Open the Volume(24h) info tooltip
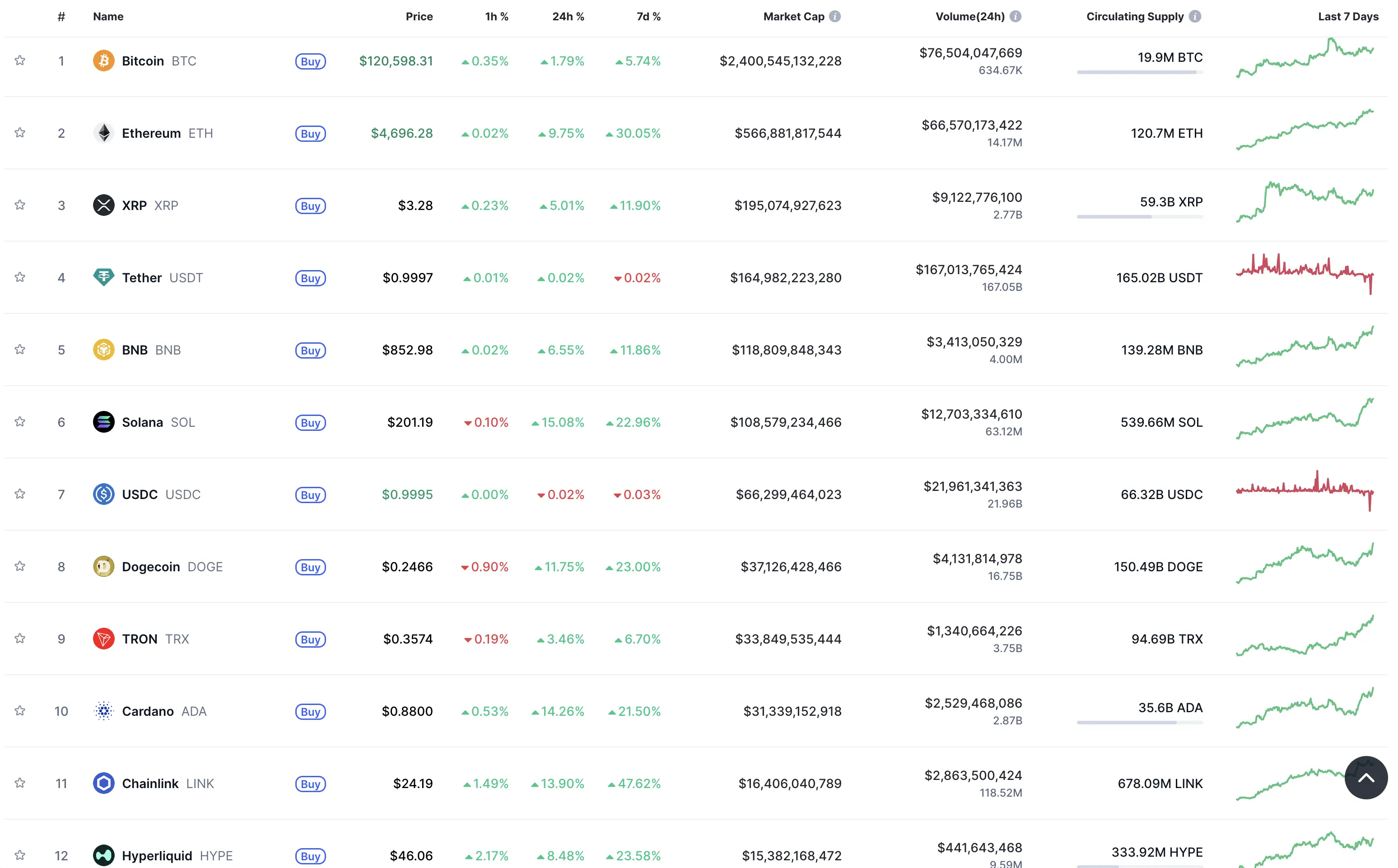1398x868 pixels. [x=1016, y=16]
